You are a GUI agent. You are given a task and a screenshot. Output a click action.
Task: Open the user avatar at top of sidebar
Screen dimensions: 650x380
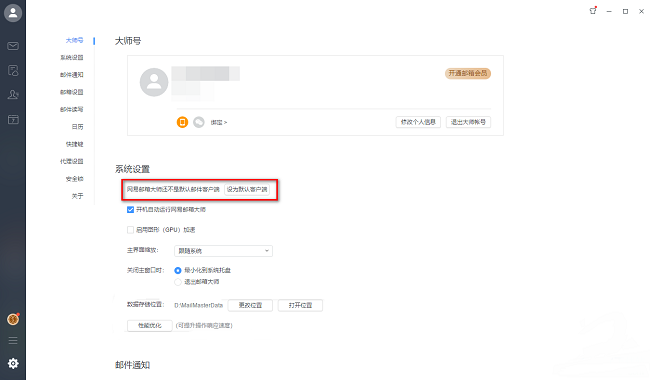[x=13, y=13]
